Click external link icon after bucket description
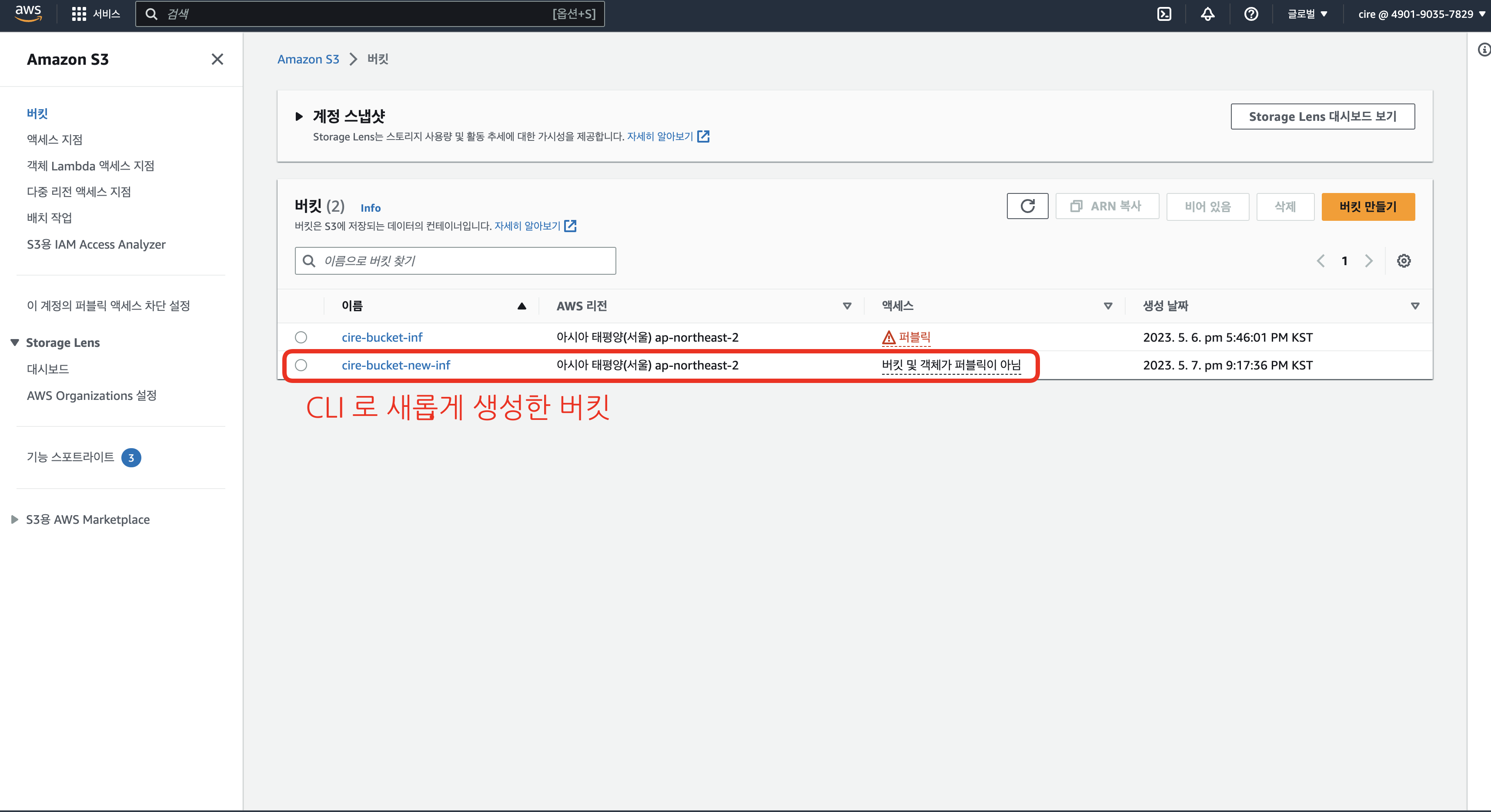The height and width of the screenshot is (812, 1491). 570,226
